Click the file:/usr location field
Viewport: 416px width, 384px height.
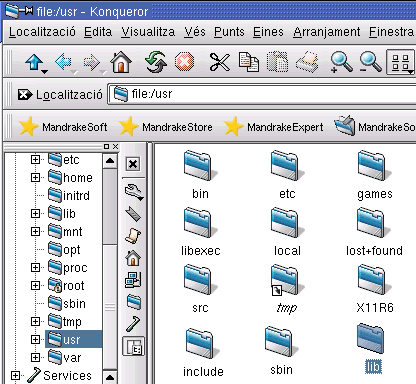[x=262, y=94]
